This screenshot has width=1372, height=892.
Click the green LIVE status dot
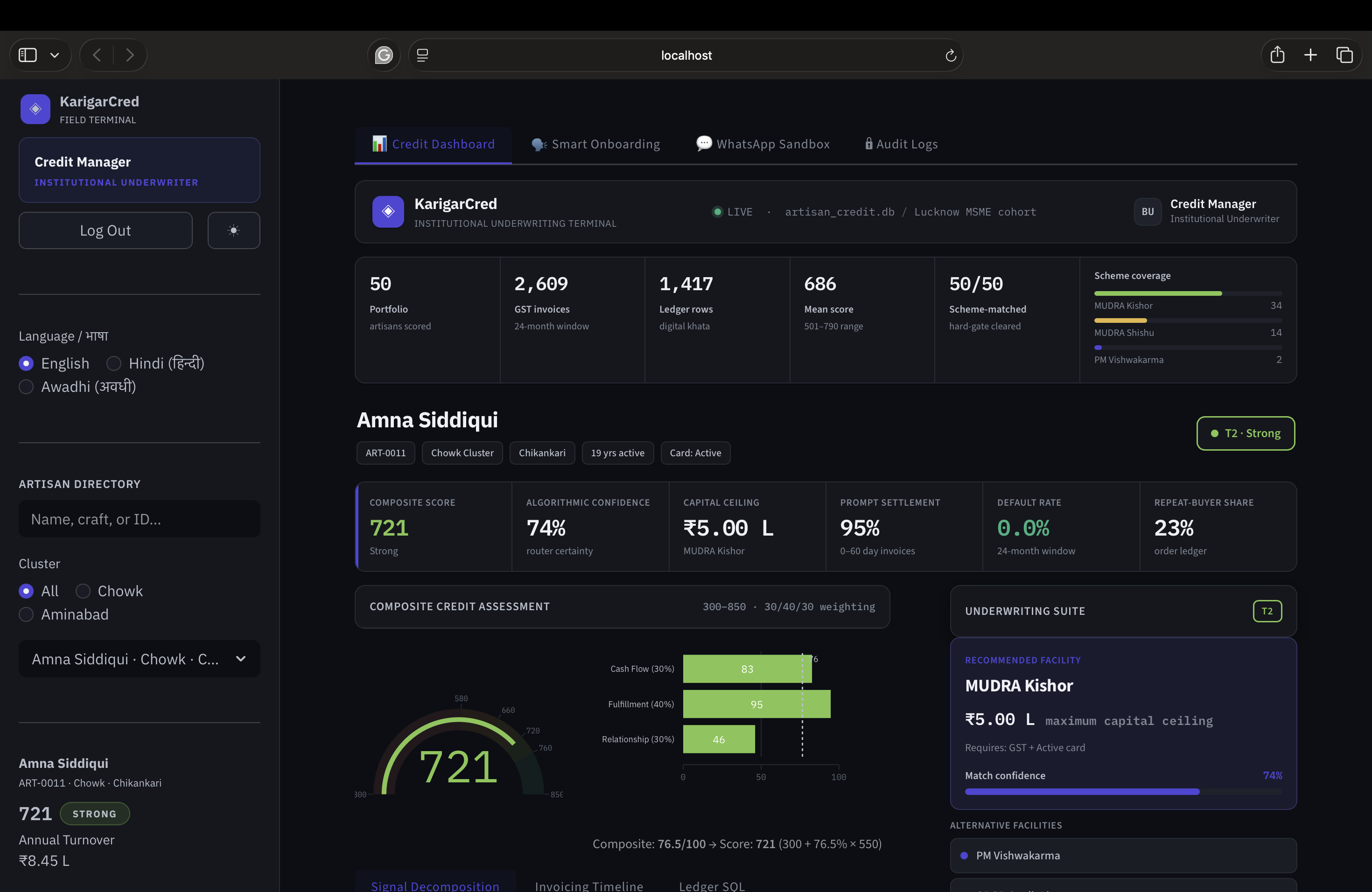click(718, 212)
